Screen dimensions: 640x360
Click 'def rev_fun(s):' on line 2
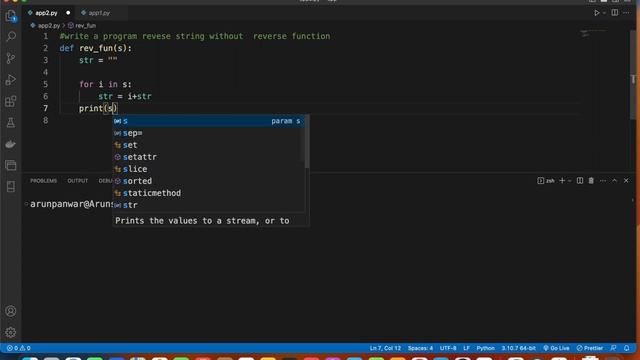96,48
